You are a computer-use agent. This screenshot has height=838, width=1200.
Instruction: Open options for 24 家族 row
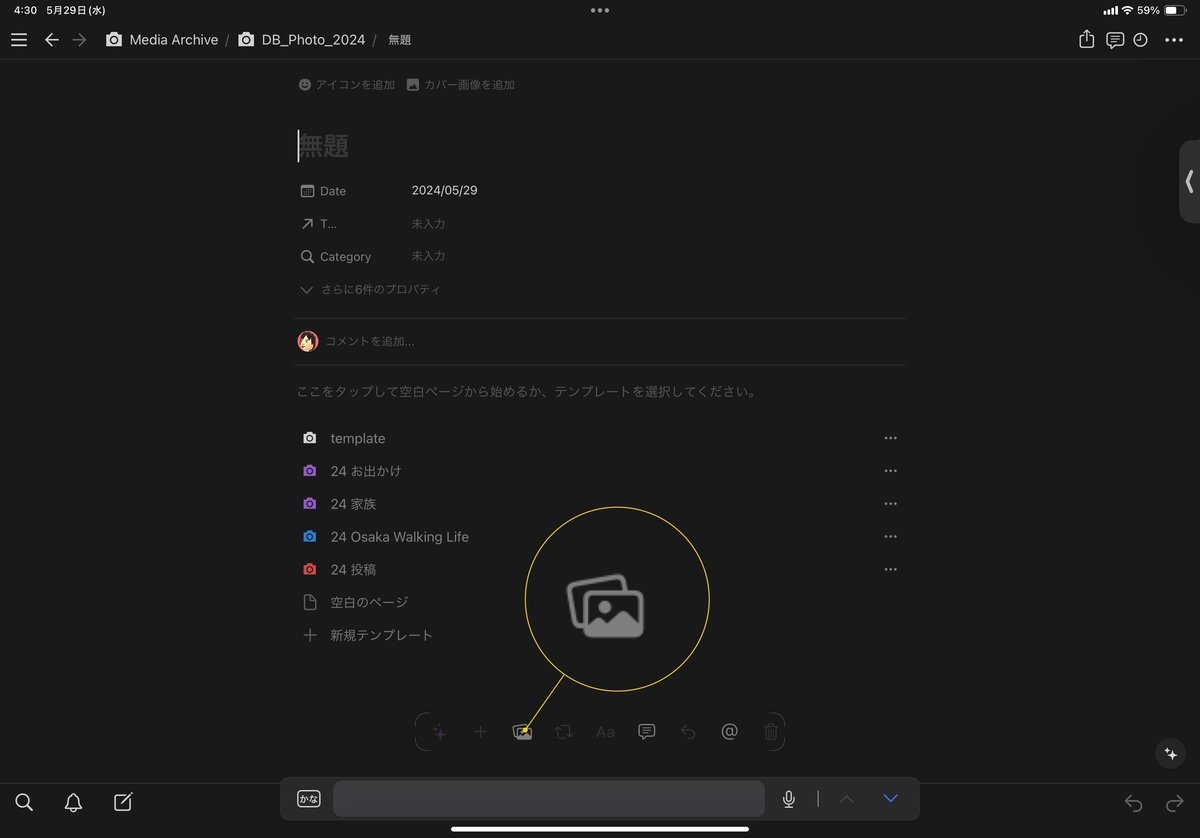click(x=890, y=504)
